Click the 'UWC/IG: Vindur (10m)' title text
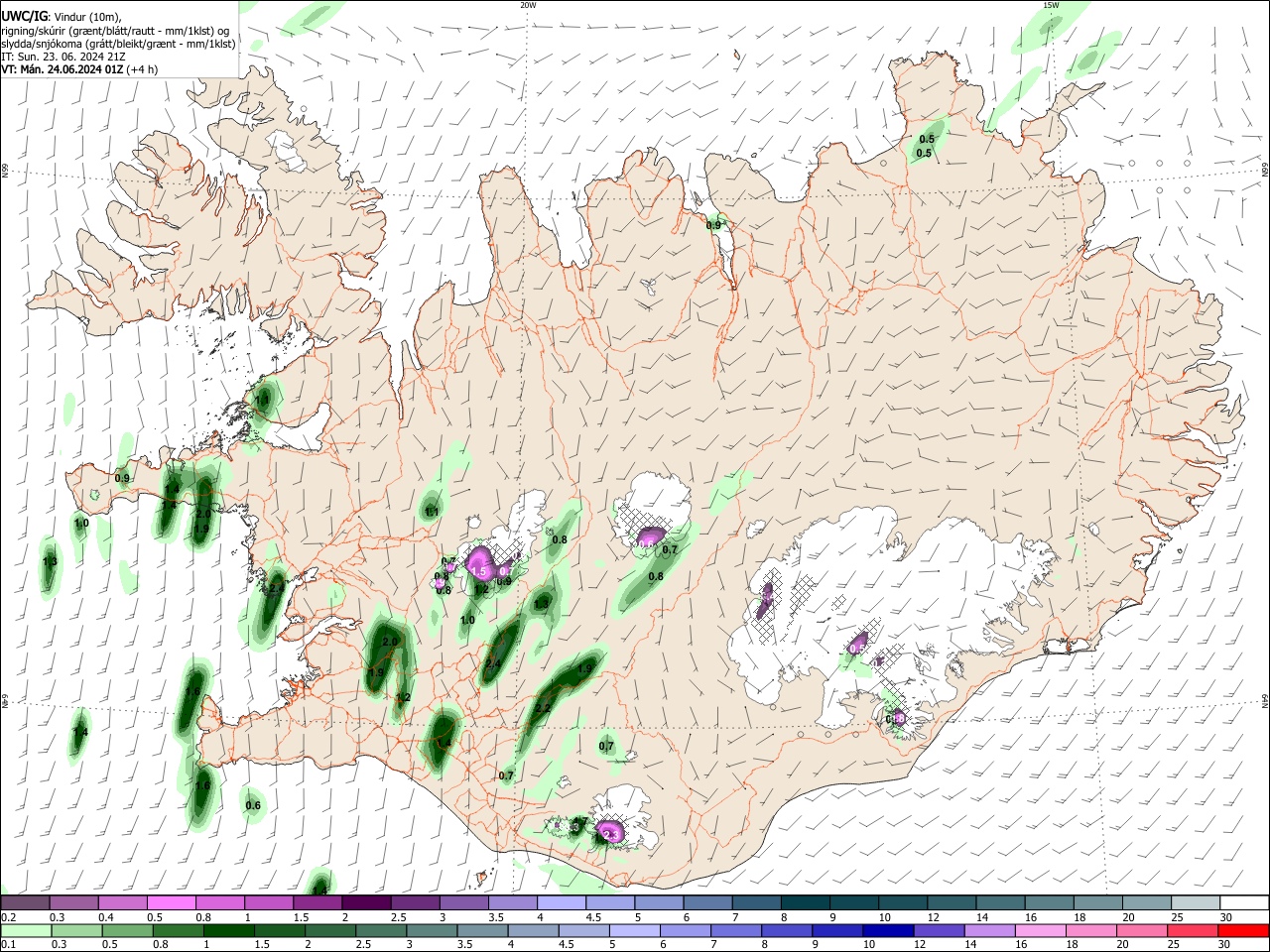Screen dimensions: 1270x952 pyautogui.click(x=61, y=17)
